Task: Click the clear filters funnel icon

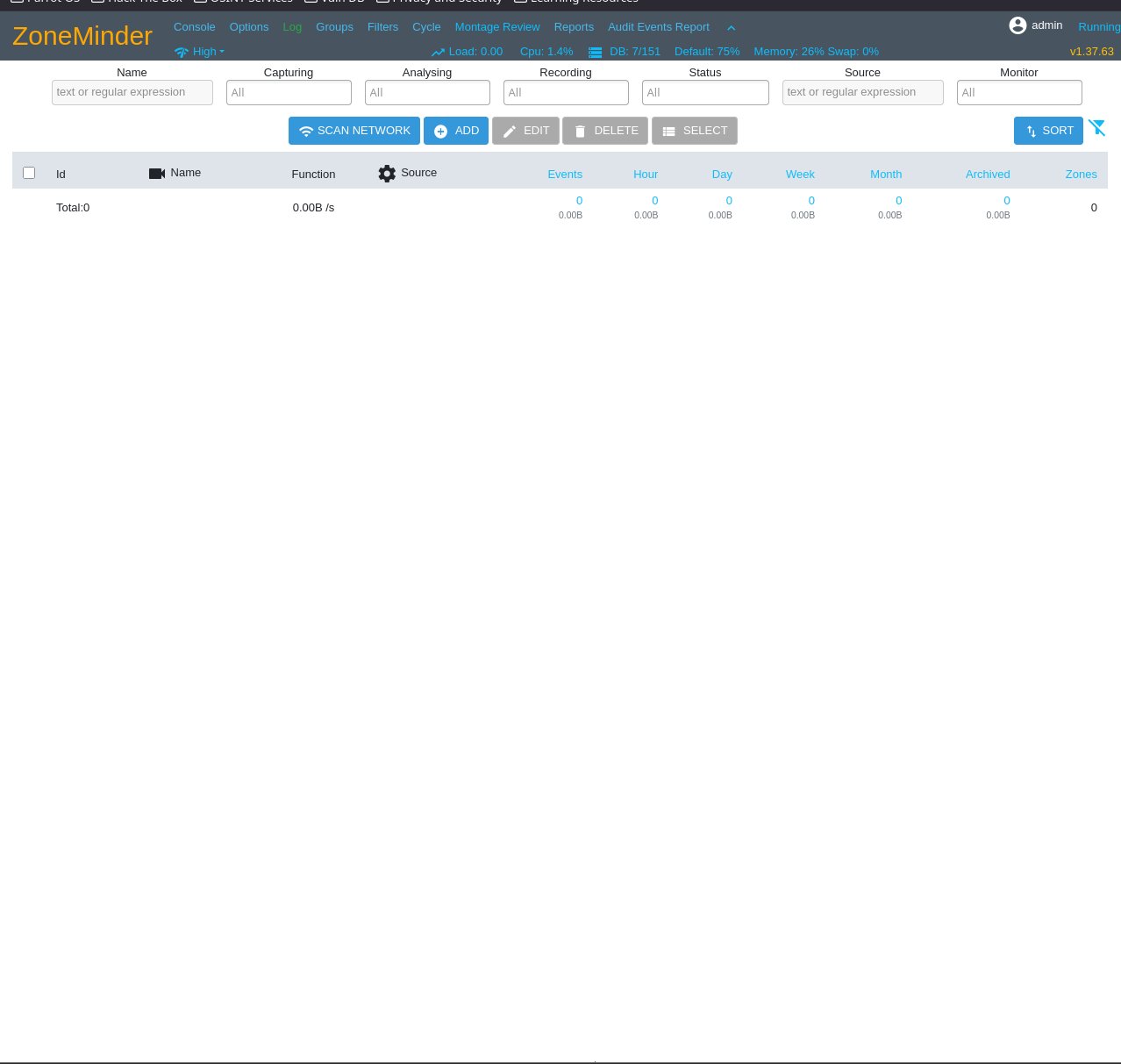Action: tap(1097, 128)
